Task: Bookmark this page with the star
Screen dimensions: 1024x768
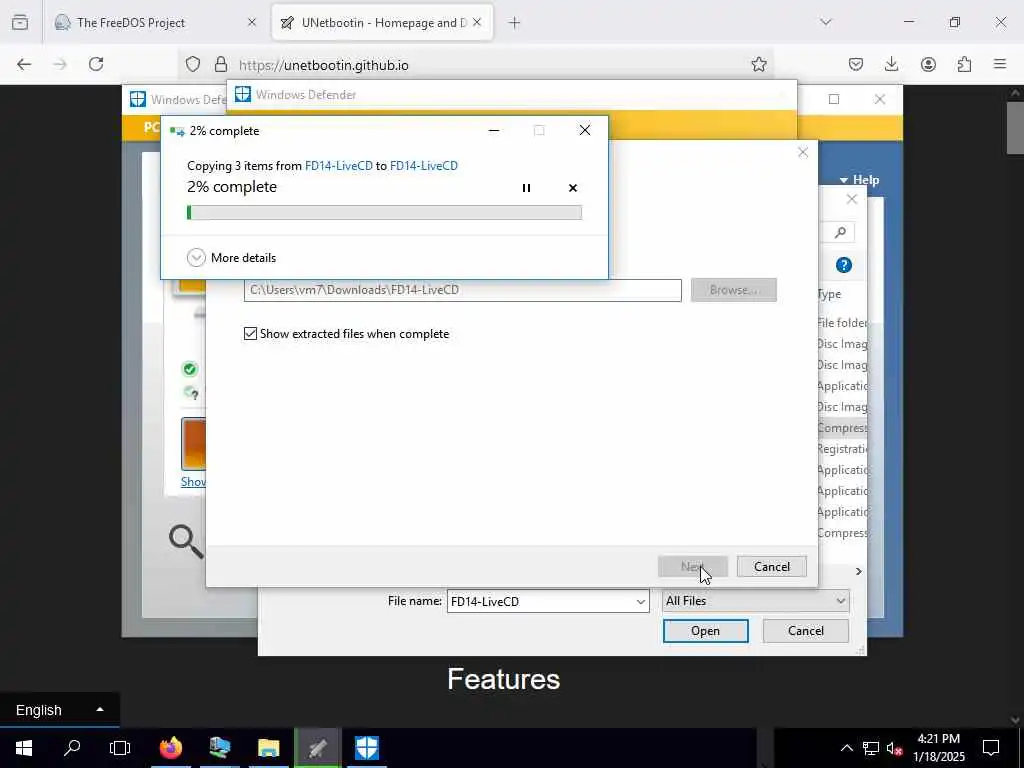Action: point(758,64)
